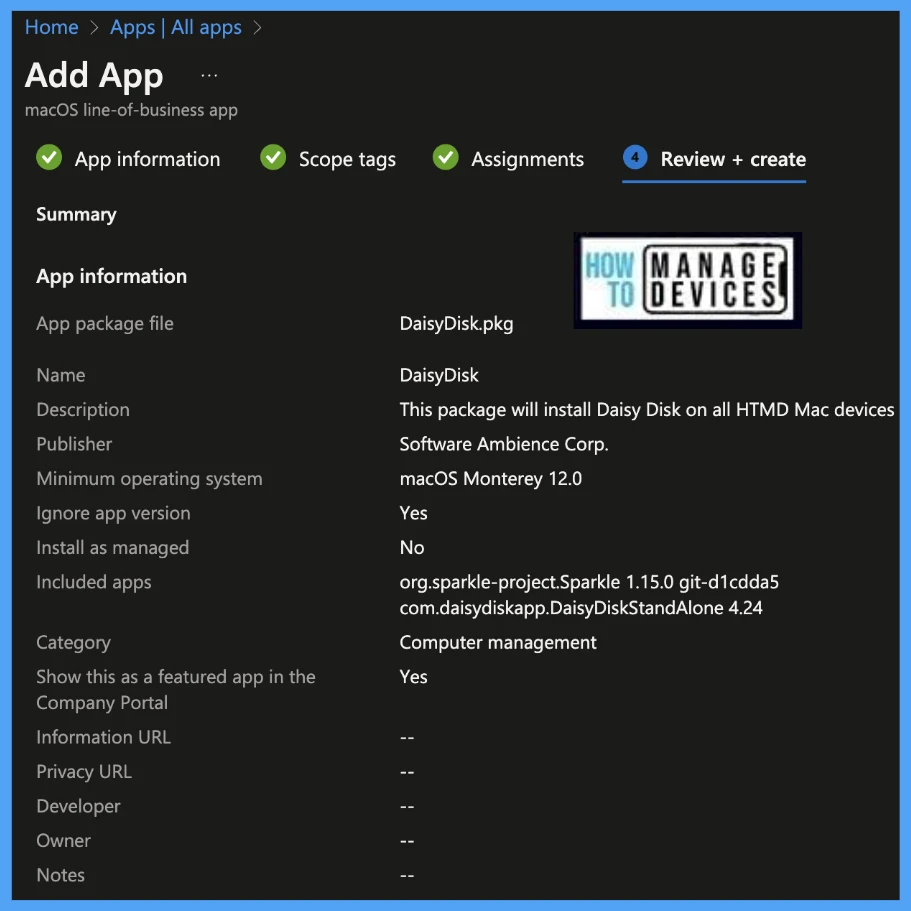Click the com.daisydiskapp.DaisyDiskStandAlone 4.24 entry
Image resolution: width=911 pixels, height=911 pixels.
(x=581, y=608)
